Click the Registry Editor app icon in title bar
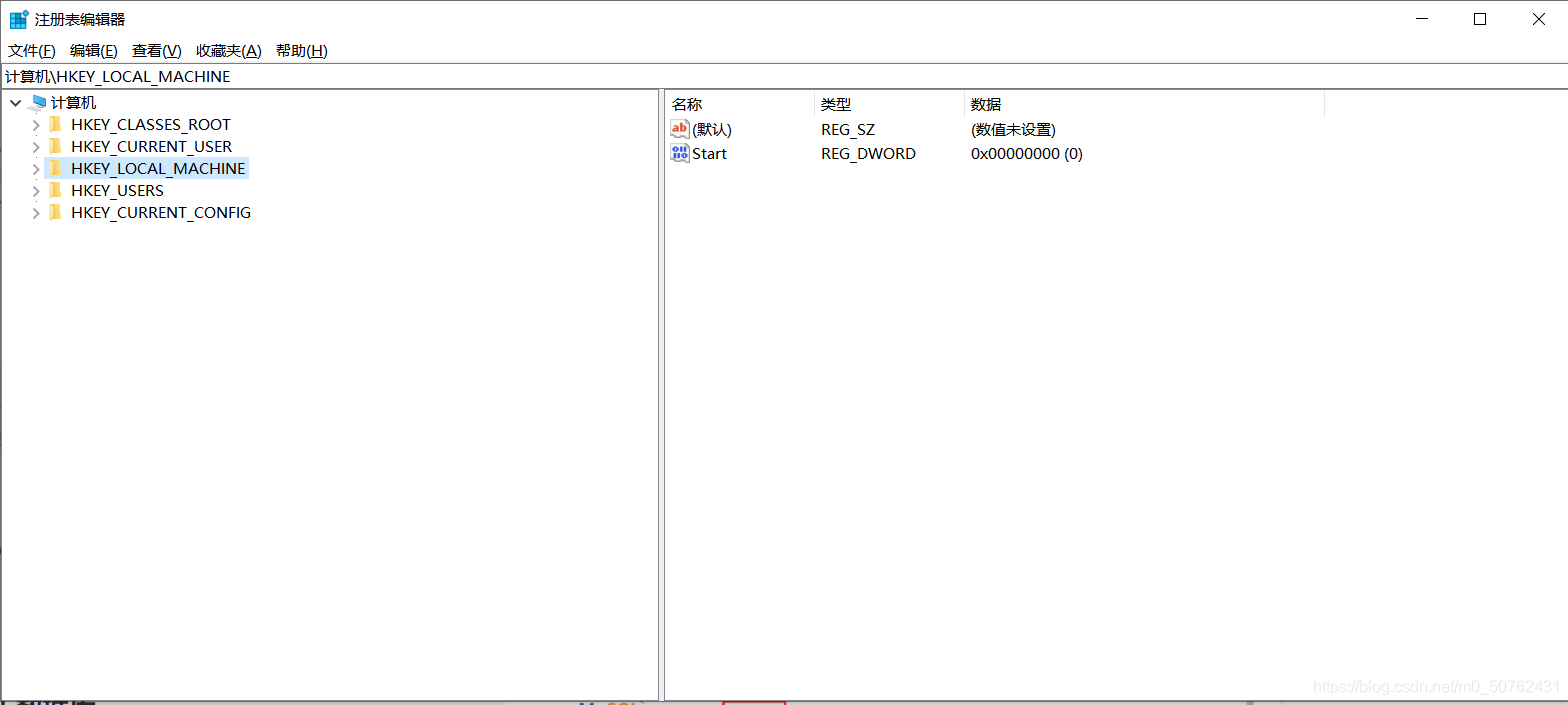The width and height of the screenshot is (1568, 705). 19,19
